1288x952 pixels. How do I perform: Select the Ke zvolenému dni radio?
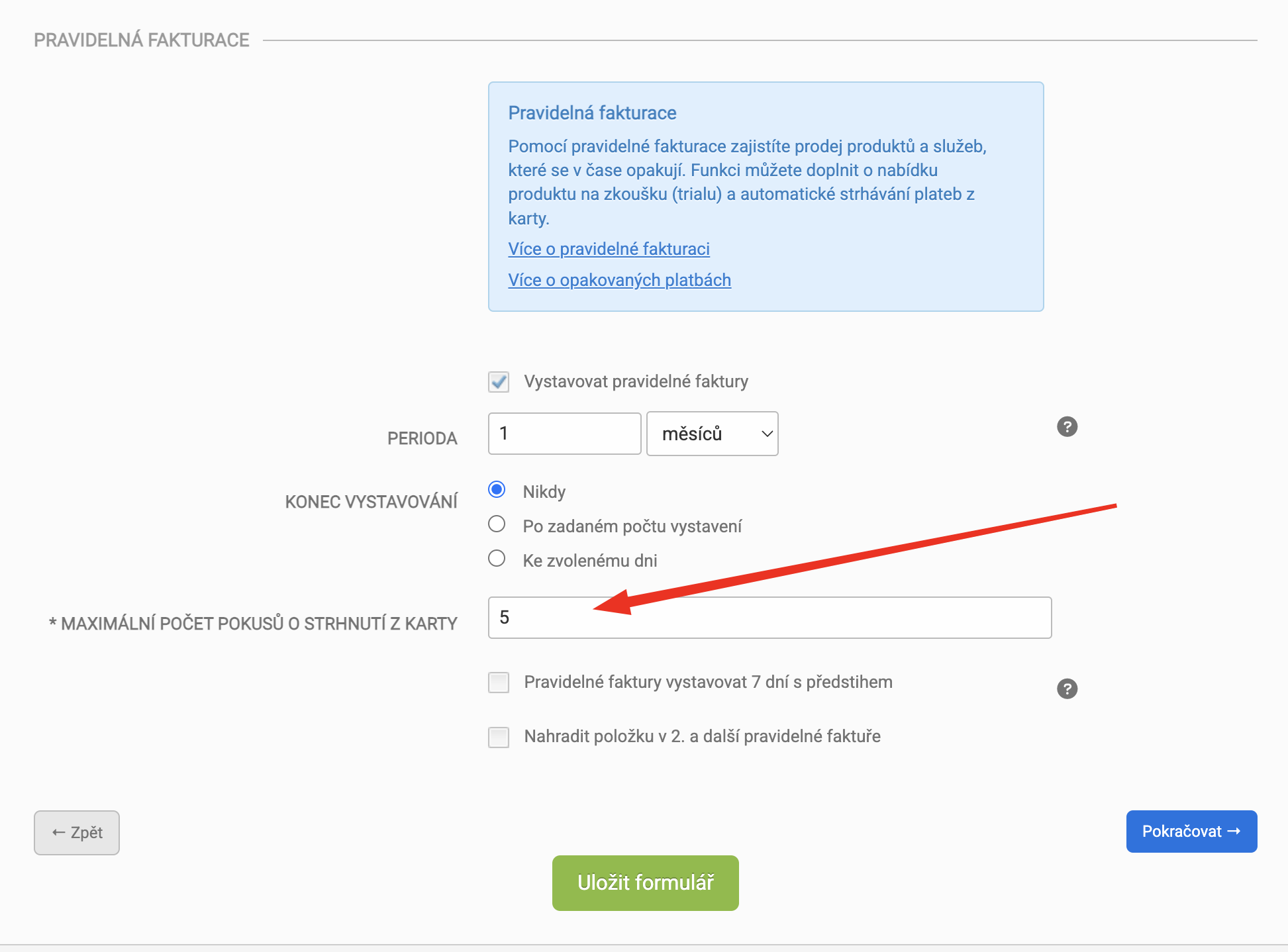pyautogui.click(x=497, y=559)
